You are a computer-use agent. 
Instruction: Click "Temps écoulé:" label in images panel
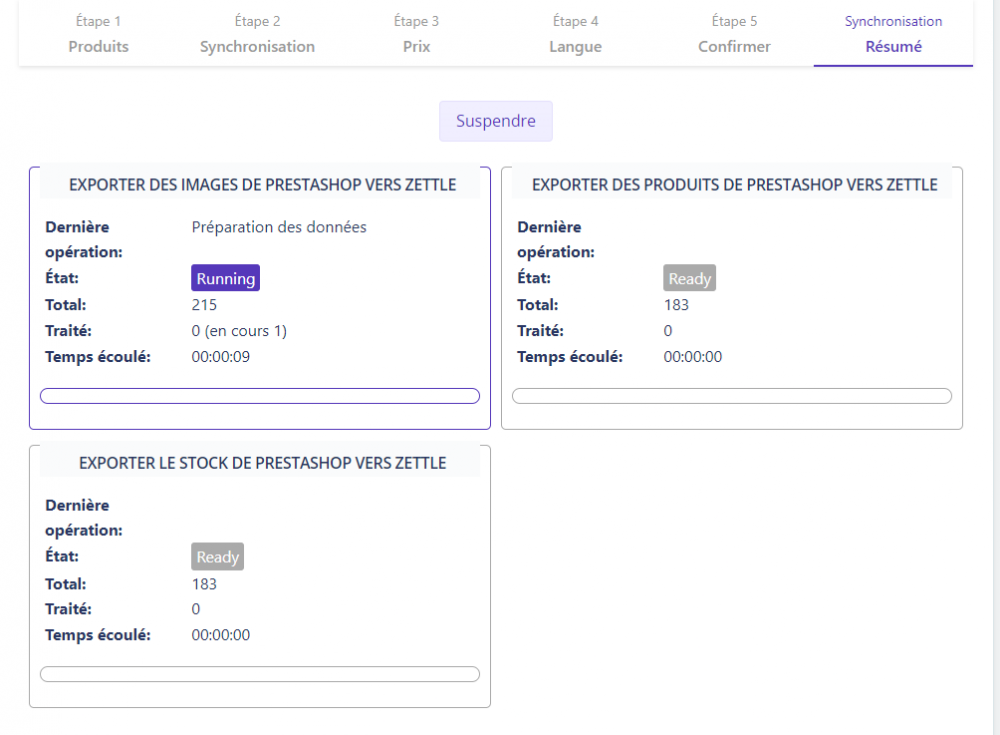pos(98,357)
